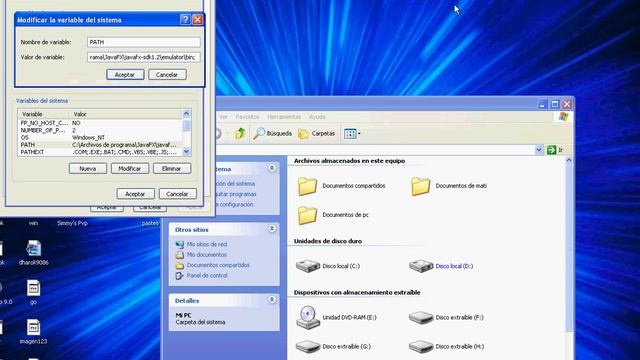Click Cancelar in the Modificar variable dialog
Viewport: 640px width, 360px height.
pyautogui.click(x=167, y=75)
